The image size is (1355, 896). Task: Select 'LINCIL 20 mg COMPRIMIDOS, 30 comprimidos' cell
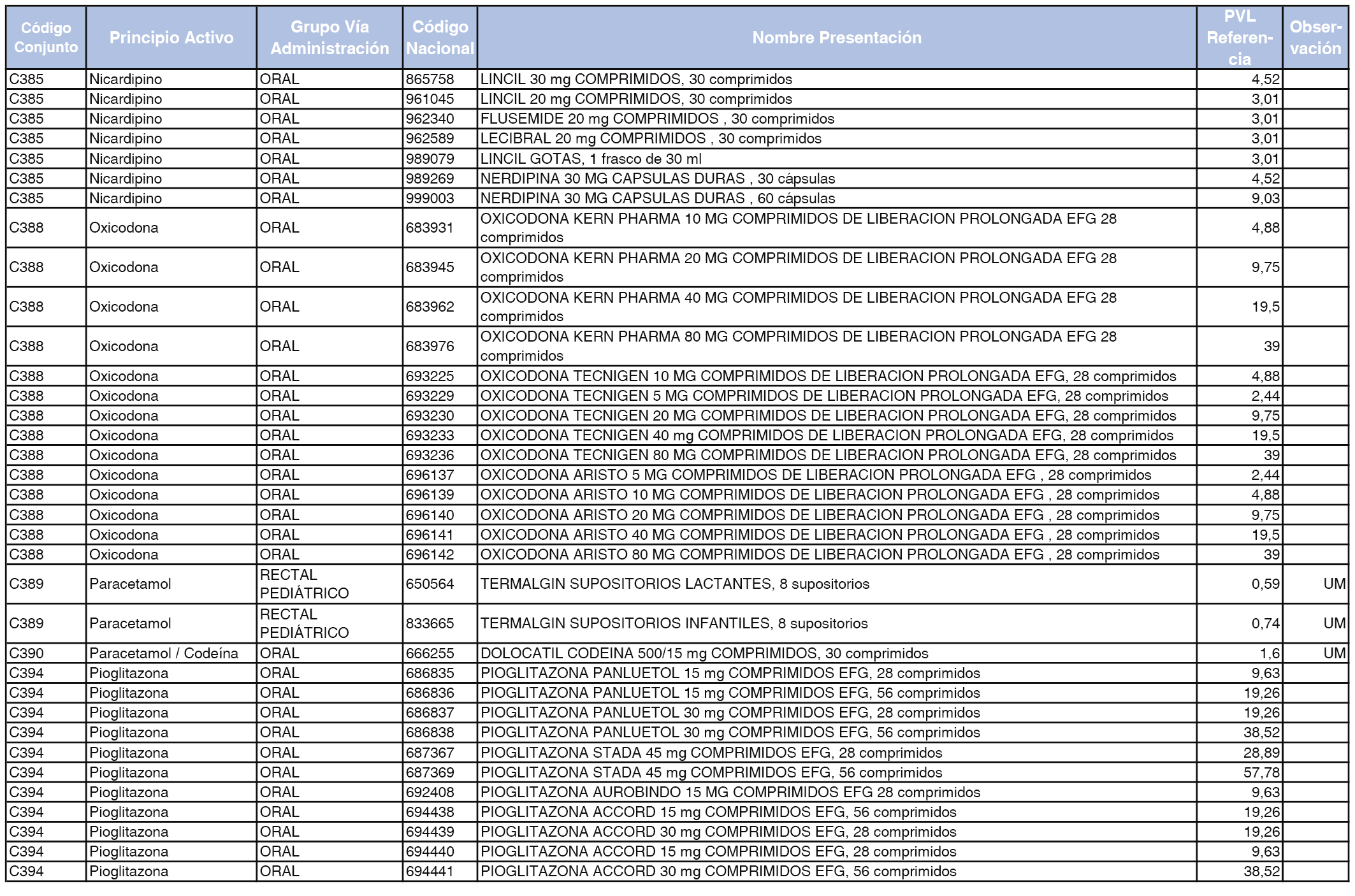837,99
